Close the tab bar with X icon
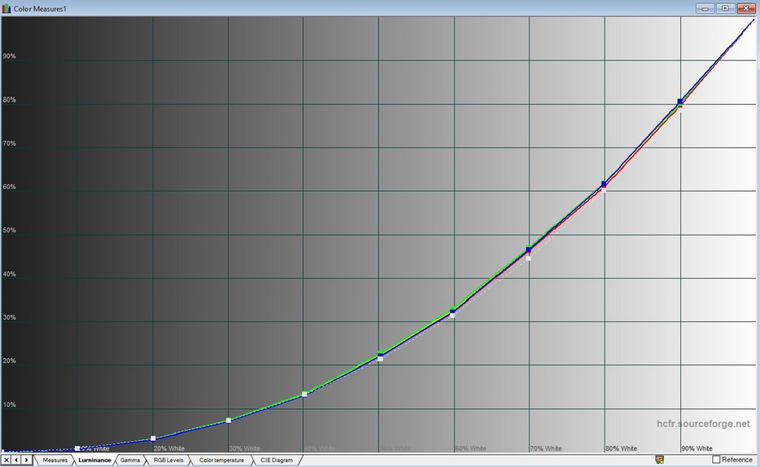Image resolution: width=760 pixels, height=467 pixels. [6, 460]
